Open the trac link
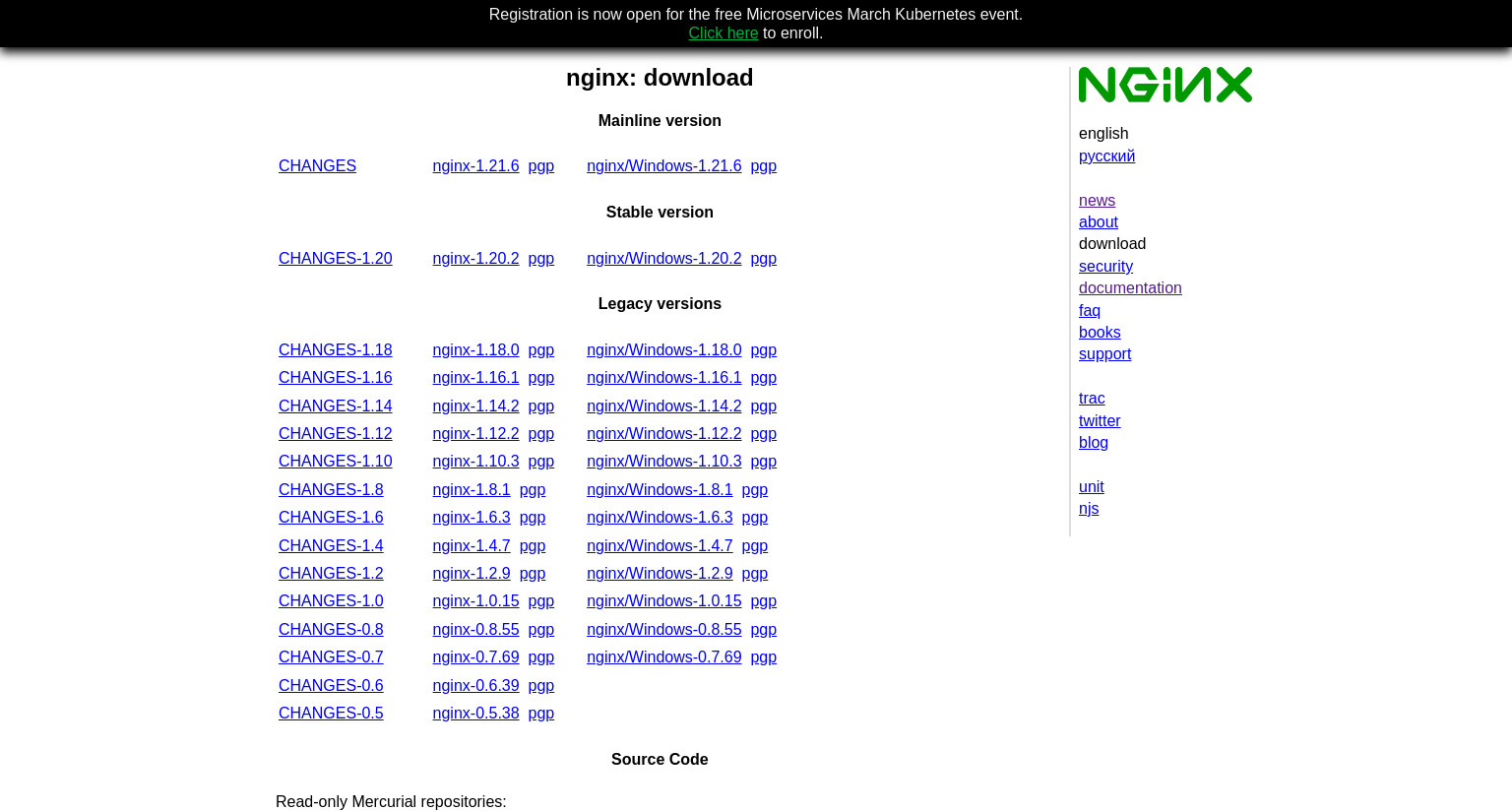Viewport: 1512px width, 811px height. coord(1092,399)
